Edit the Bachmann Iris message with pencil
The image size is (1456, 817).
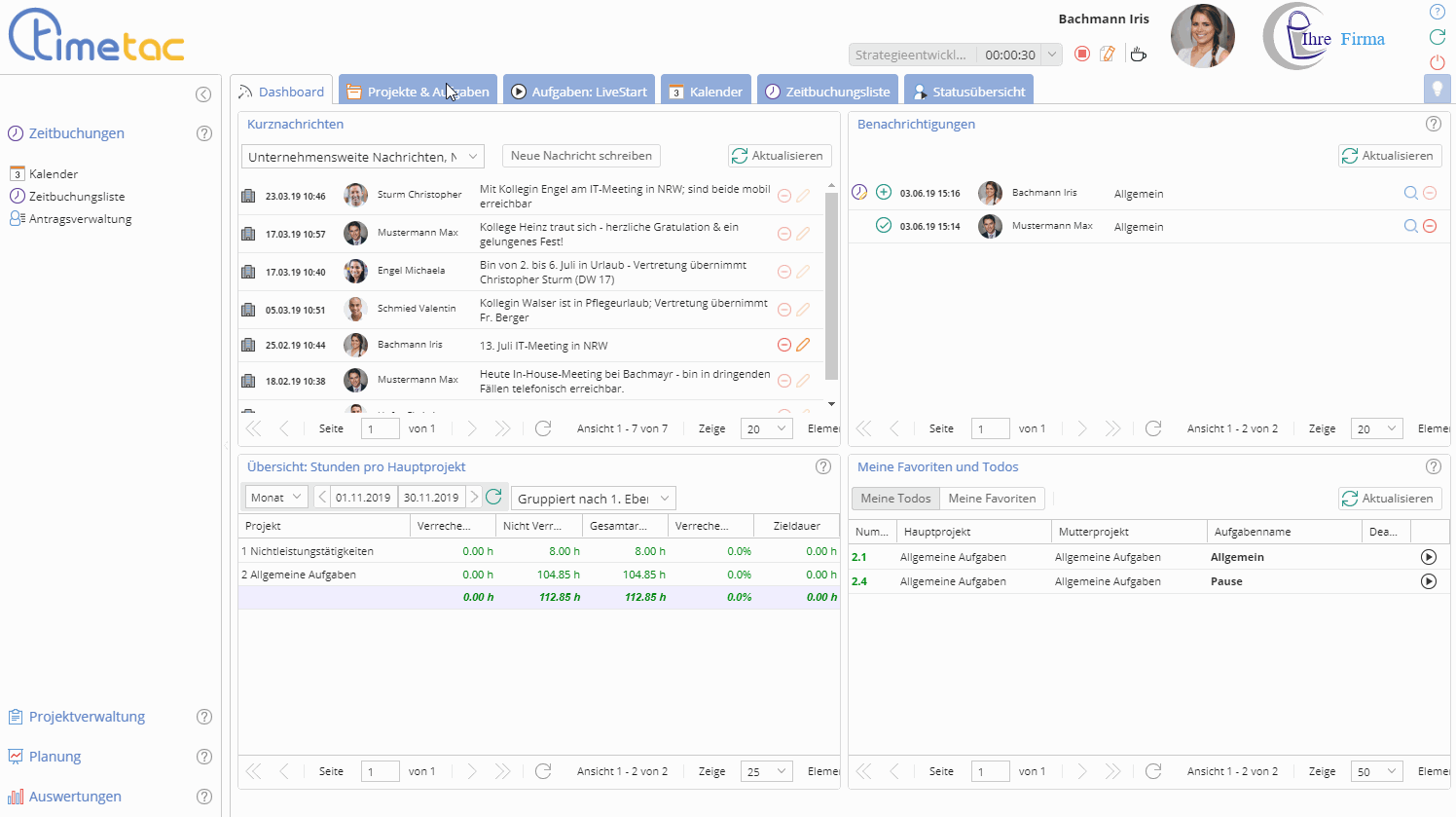tap(803, 345)
